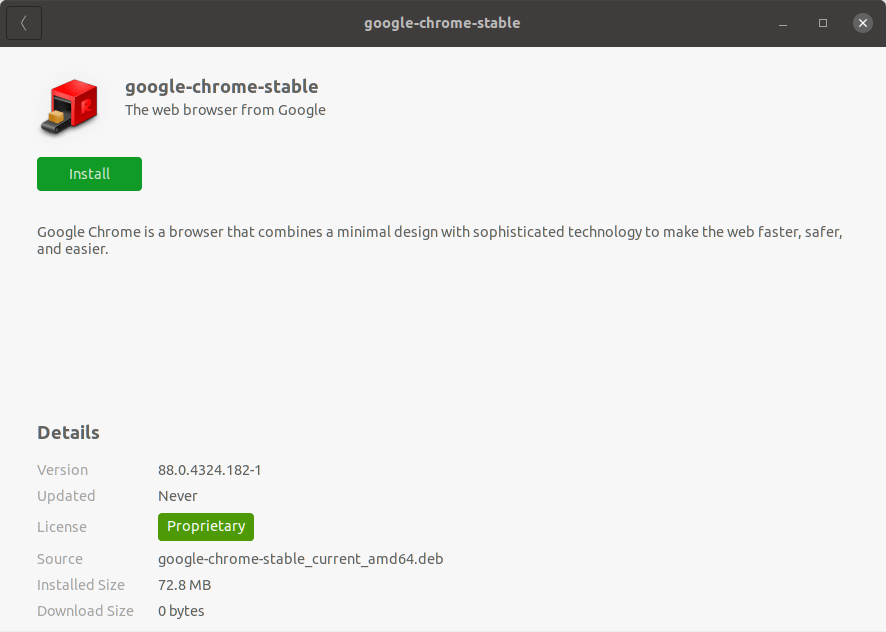Click the Details section heading

coord(68,433)
